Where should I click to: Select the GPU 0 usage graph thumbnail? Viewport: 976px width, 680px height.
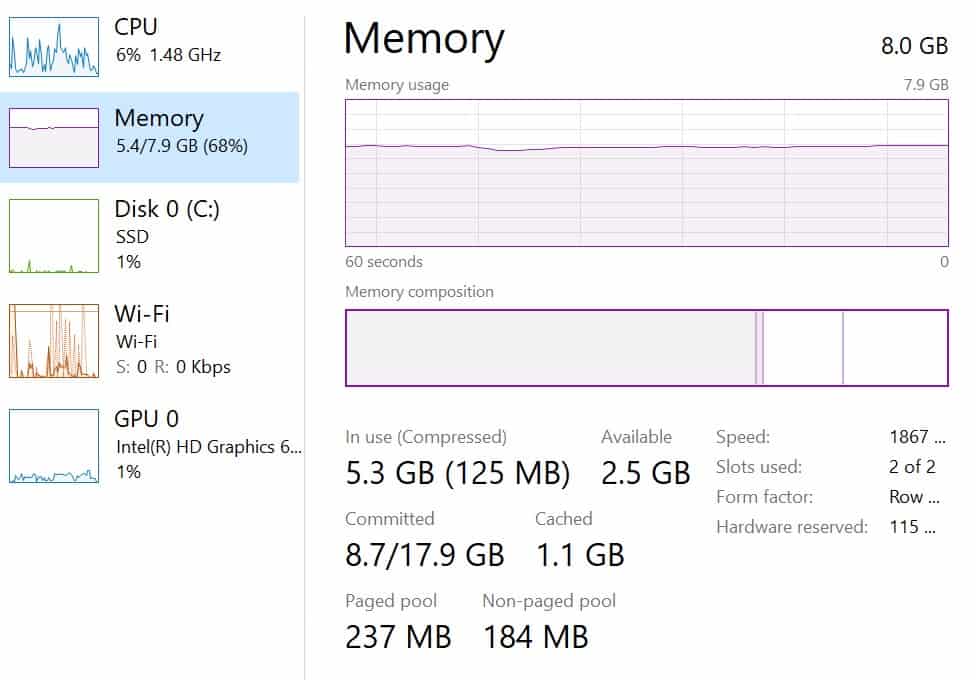tap(54, 446)
